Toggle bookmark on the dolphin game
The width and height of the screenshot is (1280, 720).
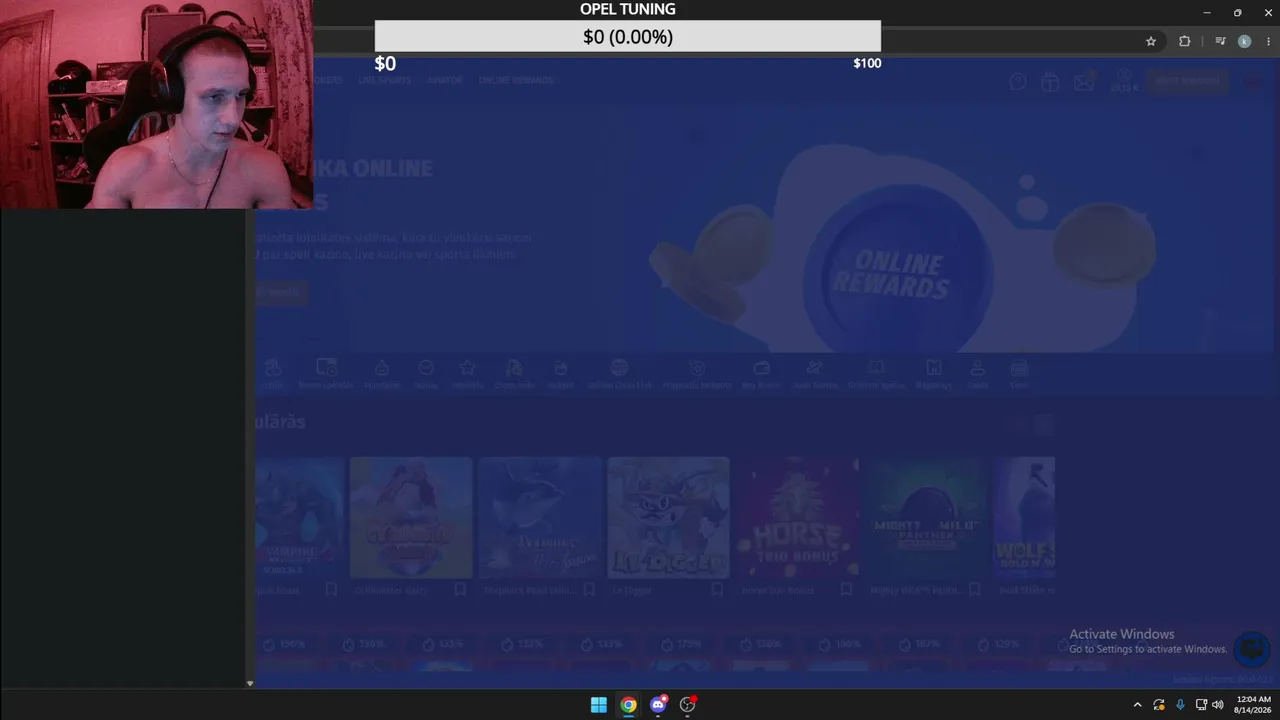(589, 590)
